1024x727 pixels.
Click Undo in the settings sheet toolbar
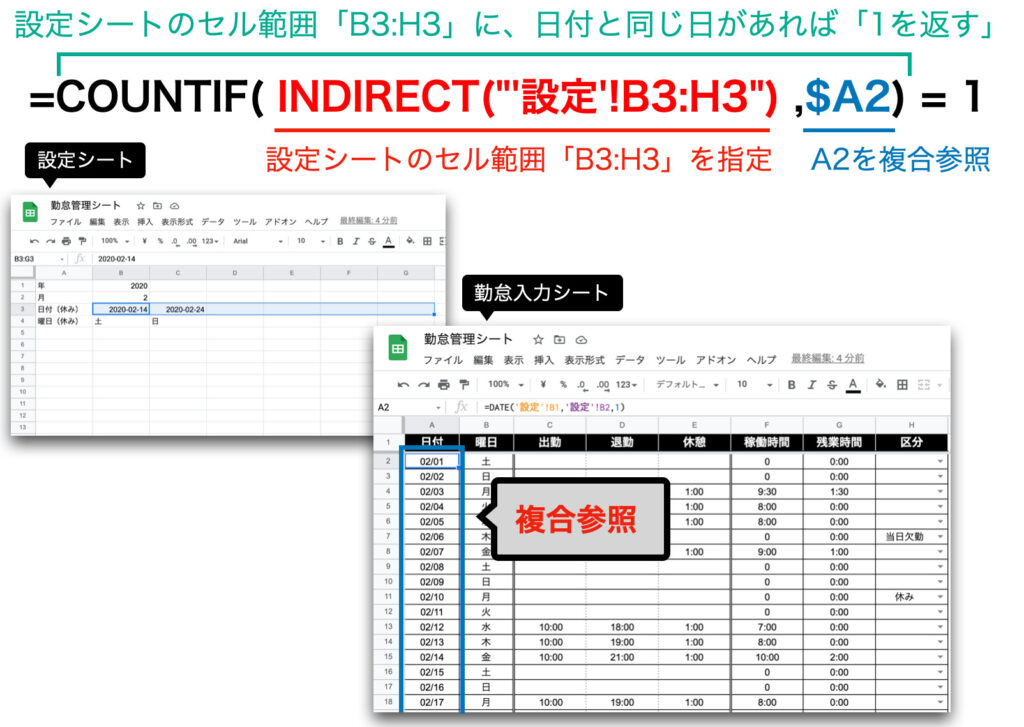click(34, 242)
